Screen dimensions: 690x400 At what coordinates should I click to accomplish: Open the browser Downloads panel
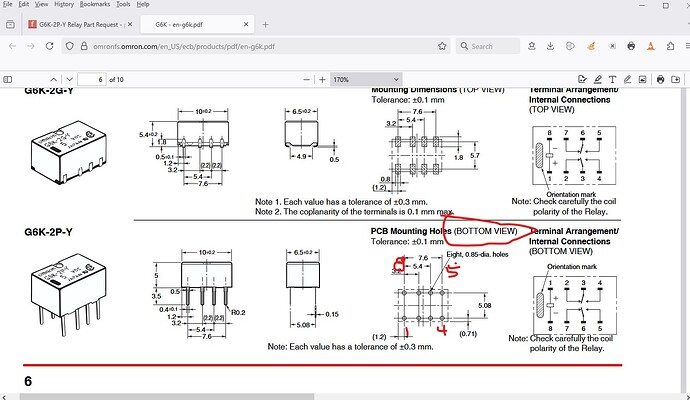(550, 46)
